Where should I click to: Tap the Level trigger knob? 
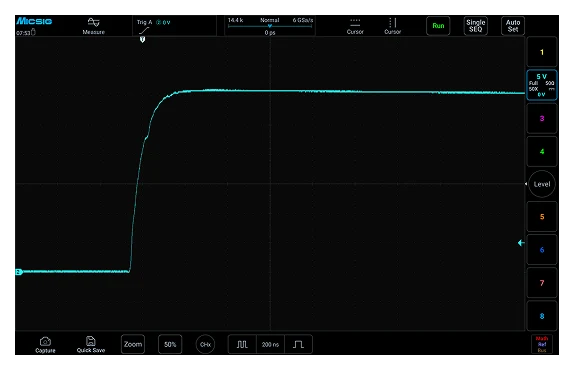click(x=542, y=184)
